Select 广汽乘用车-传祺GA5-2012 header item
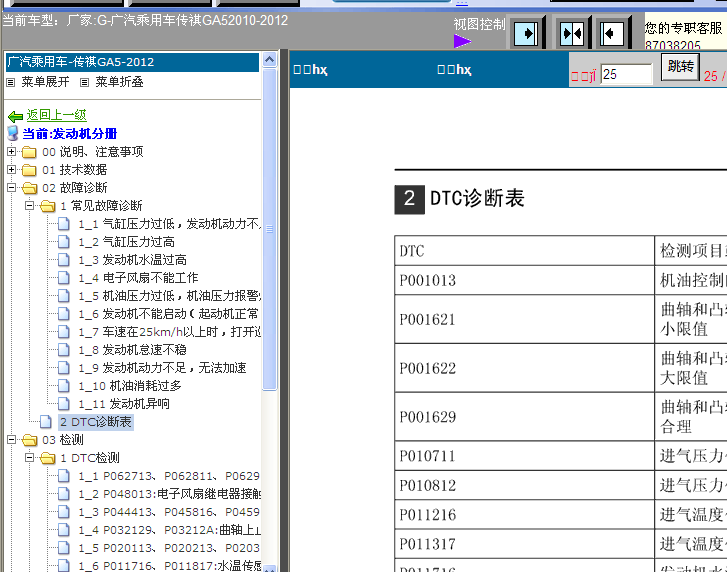 tap(132, 62)
